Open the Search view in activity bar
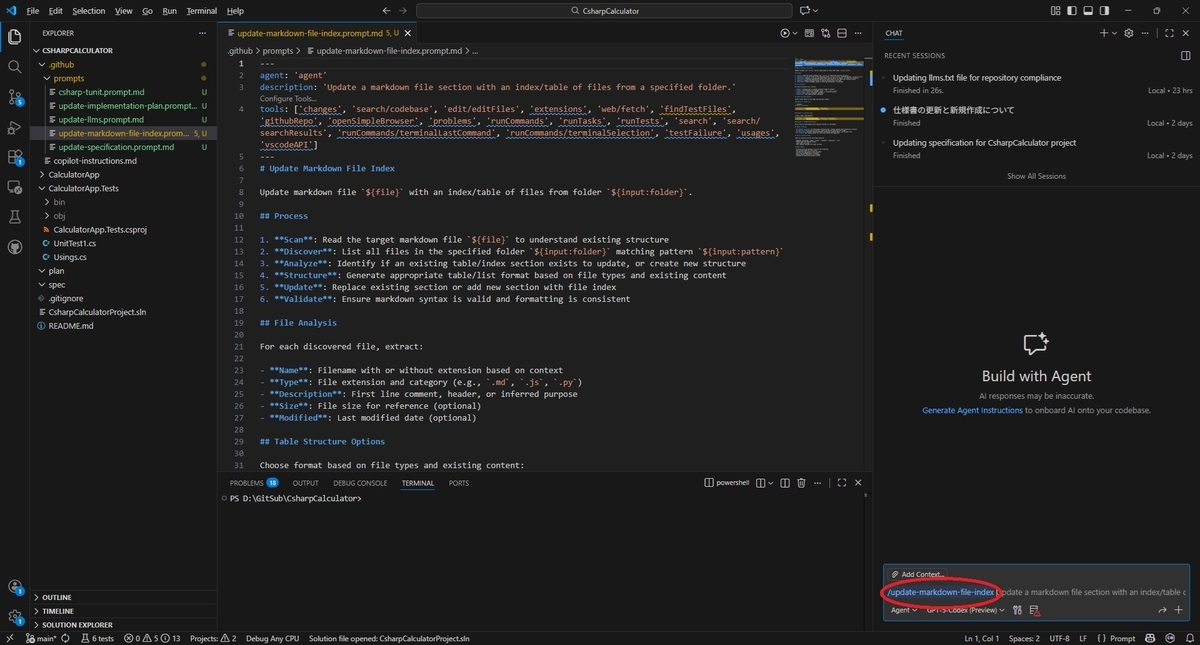The image size is (1200, 645). tap(15, 67)
